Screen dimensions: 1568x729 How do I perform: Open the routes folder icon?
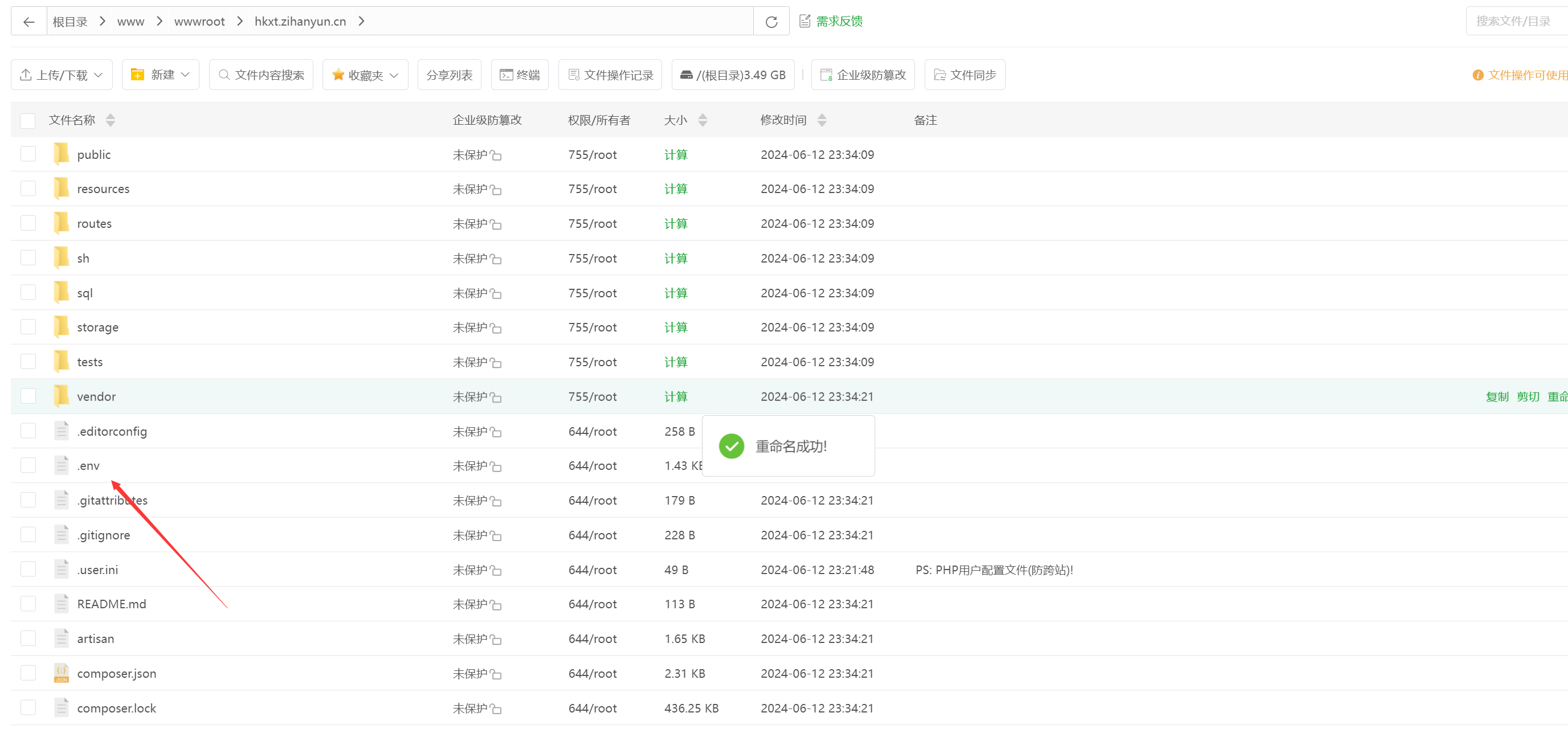point(62,223)
